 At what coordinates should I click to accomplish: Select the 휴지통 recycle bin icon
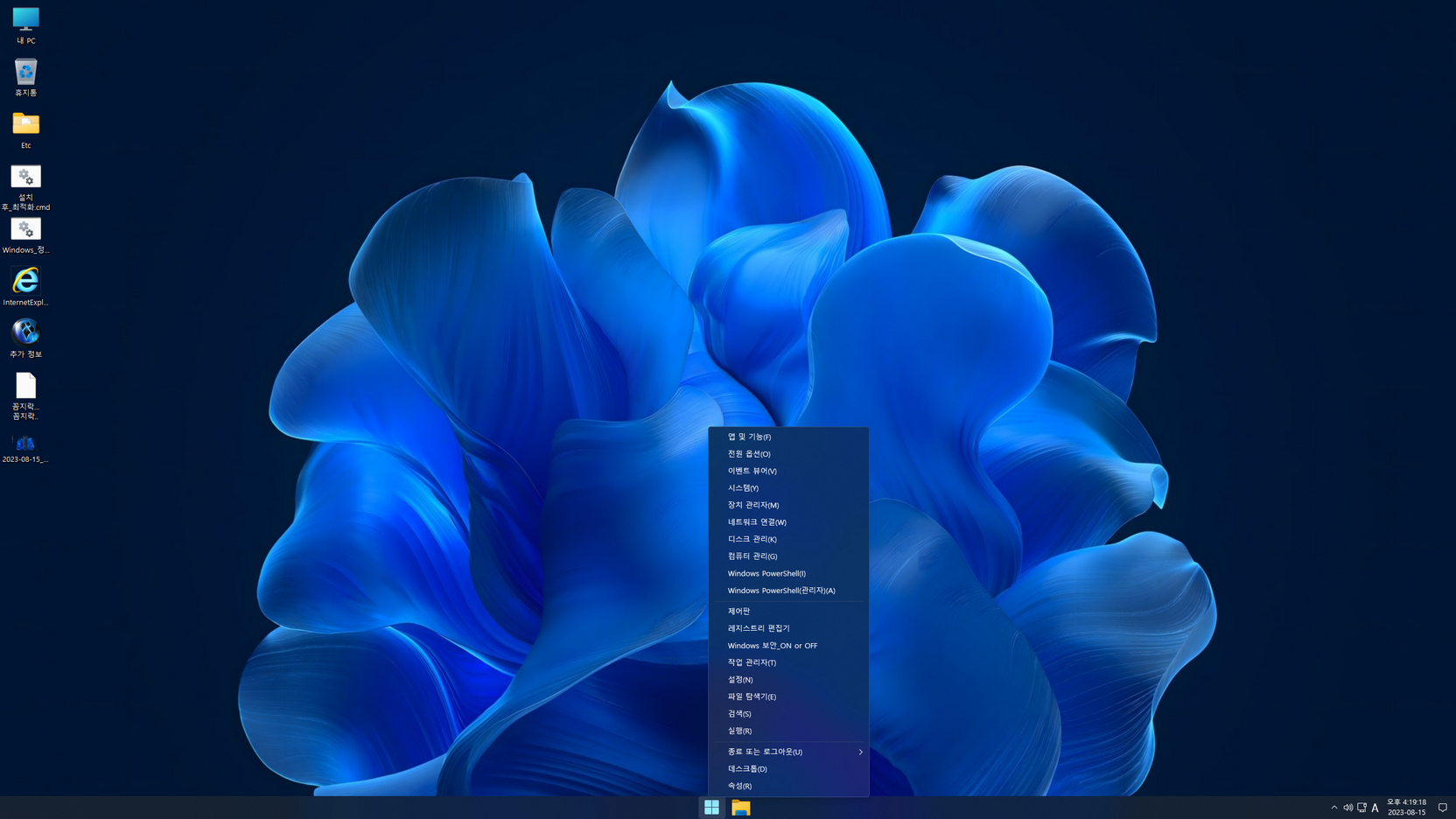[25, 77]
